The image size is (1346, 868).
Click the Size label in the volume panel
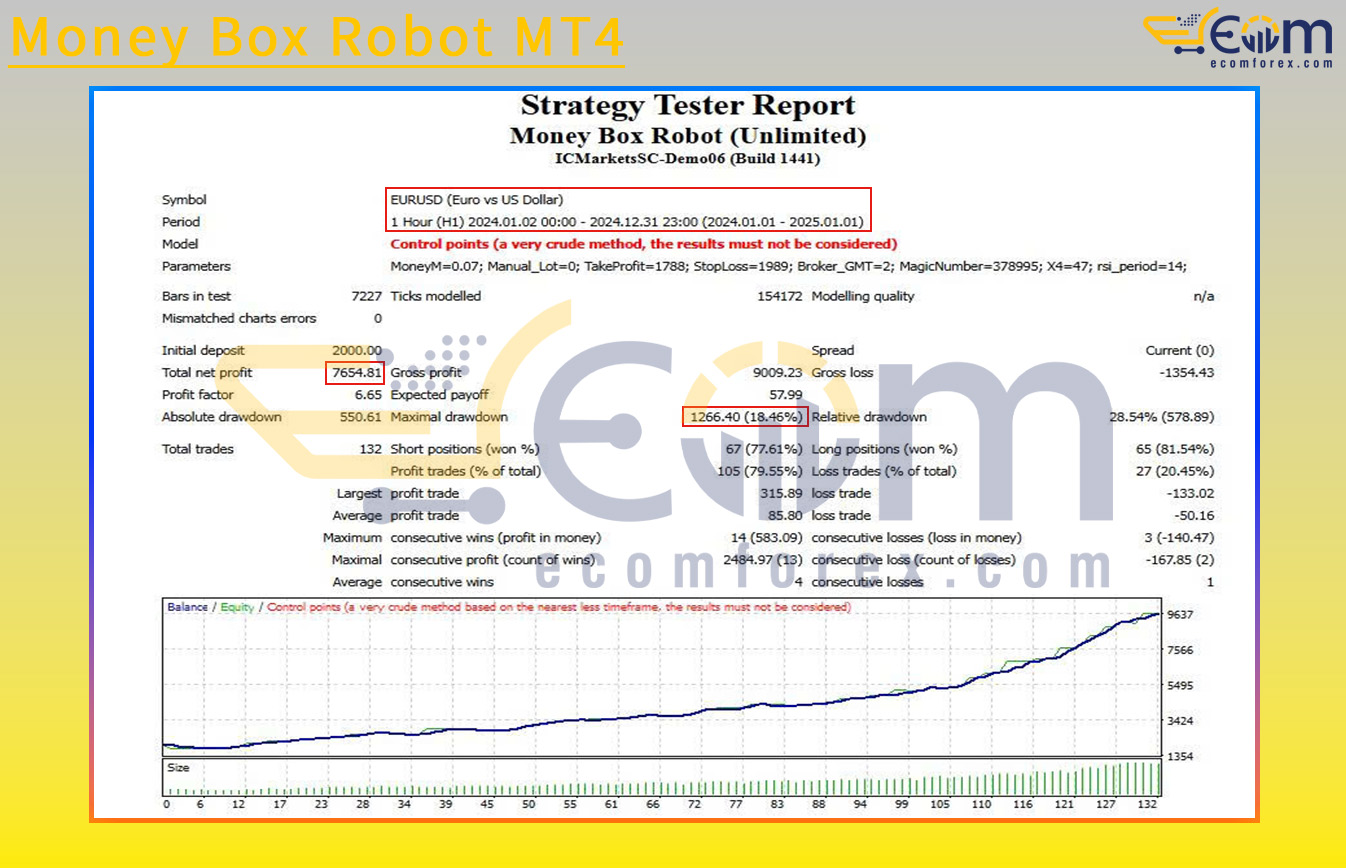pyautogui.click(x=178, y=768)
